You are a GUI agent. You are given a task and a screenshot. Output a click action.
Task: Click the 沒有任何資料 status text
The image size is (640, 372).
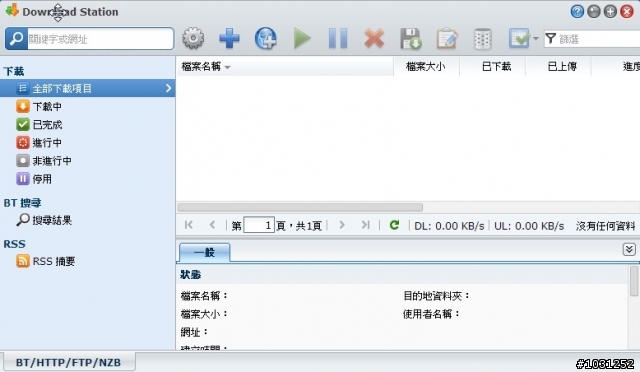click(x=605, y=226)
